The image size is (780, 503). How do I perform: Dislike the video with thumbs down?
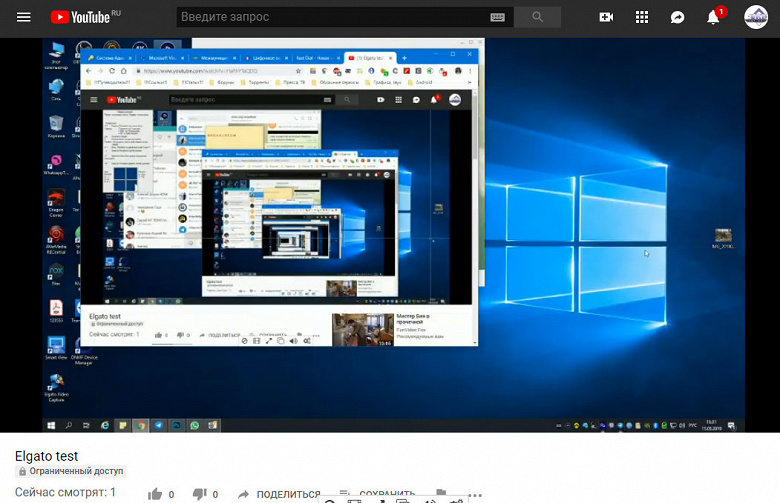coord(199,494)
